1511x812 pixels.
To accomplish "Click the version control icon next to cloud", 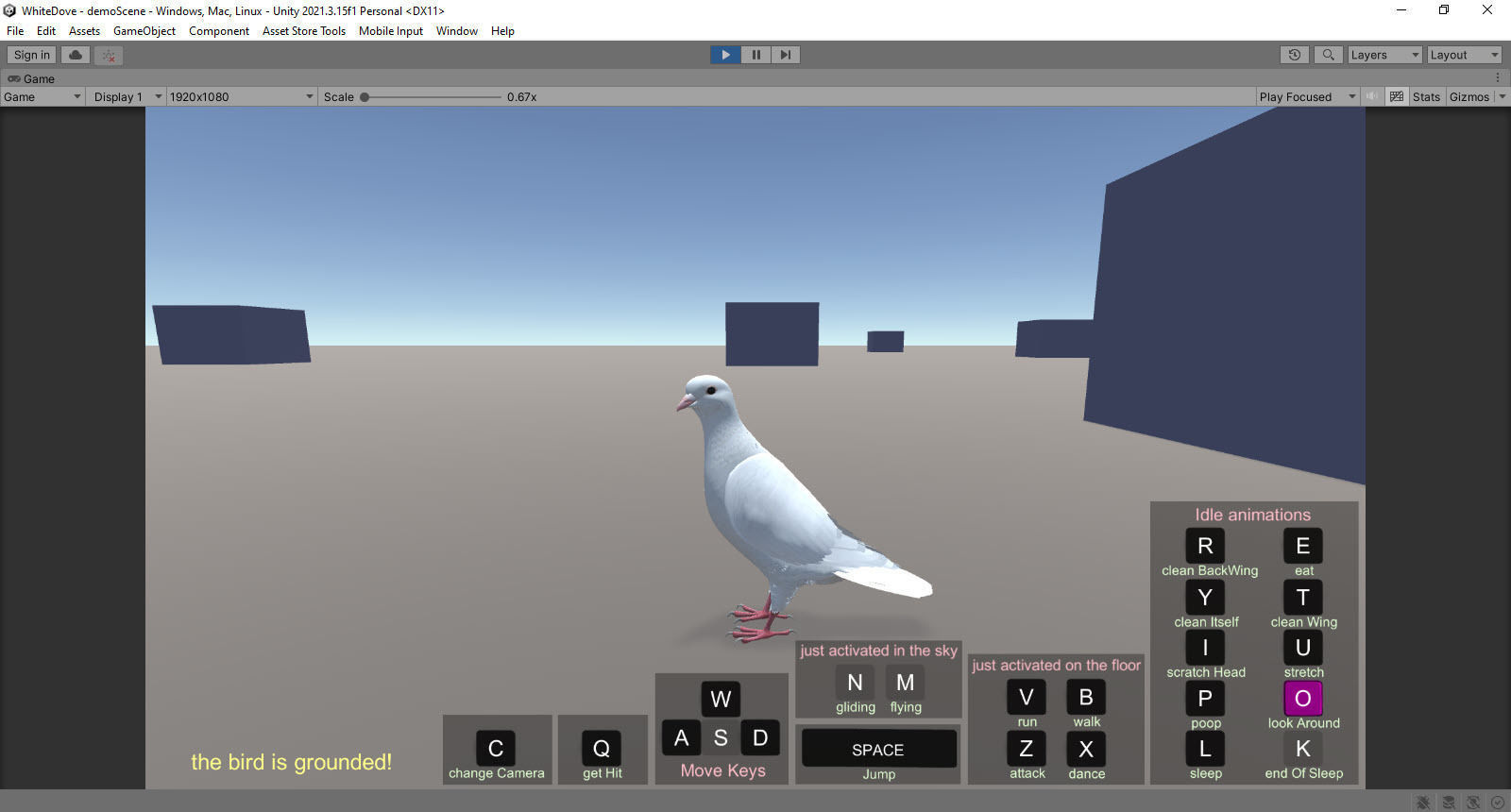I will coord(109,55).
